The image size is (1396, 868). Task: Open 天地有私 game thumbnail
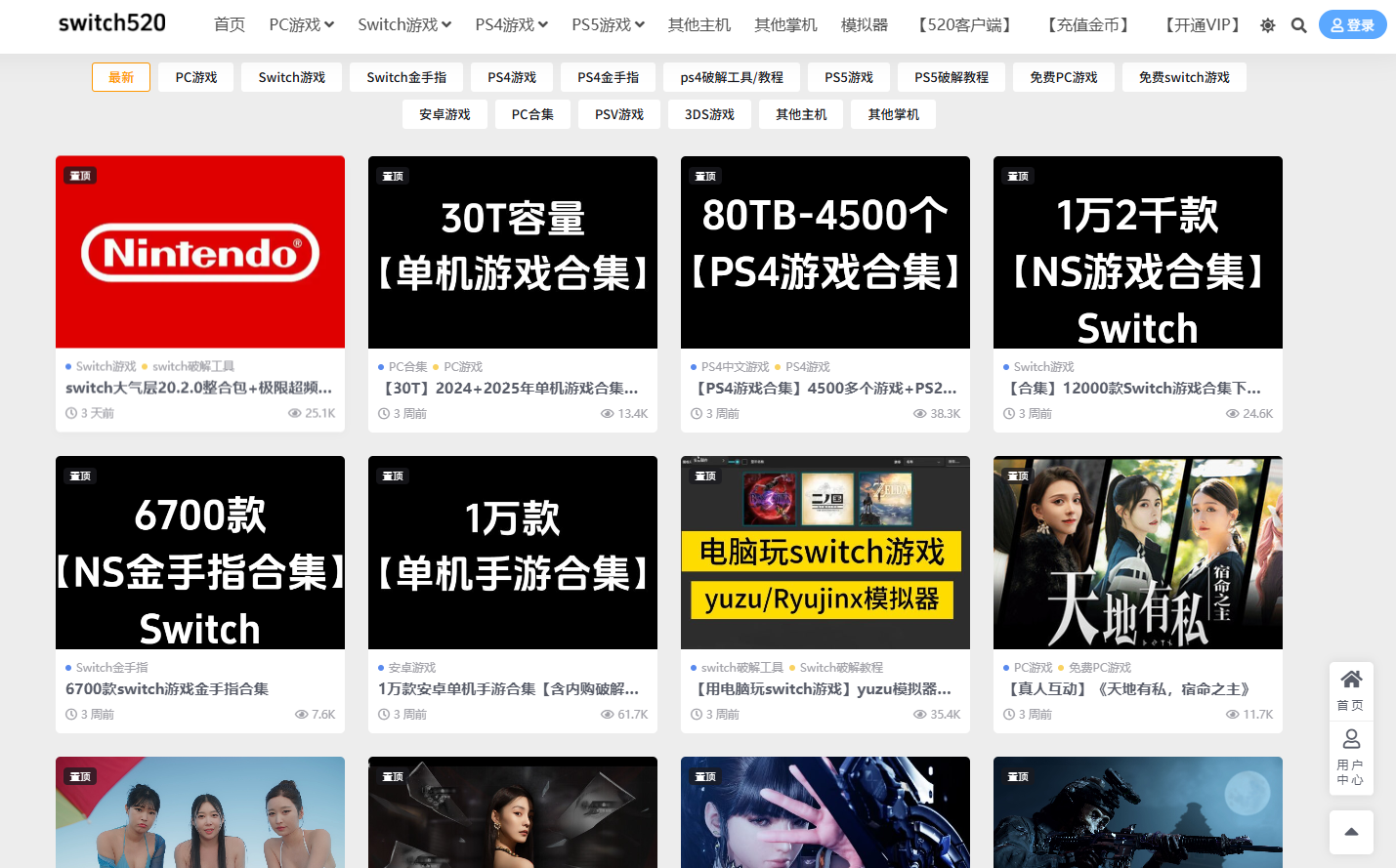point(1138,553)
